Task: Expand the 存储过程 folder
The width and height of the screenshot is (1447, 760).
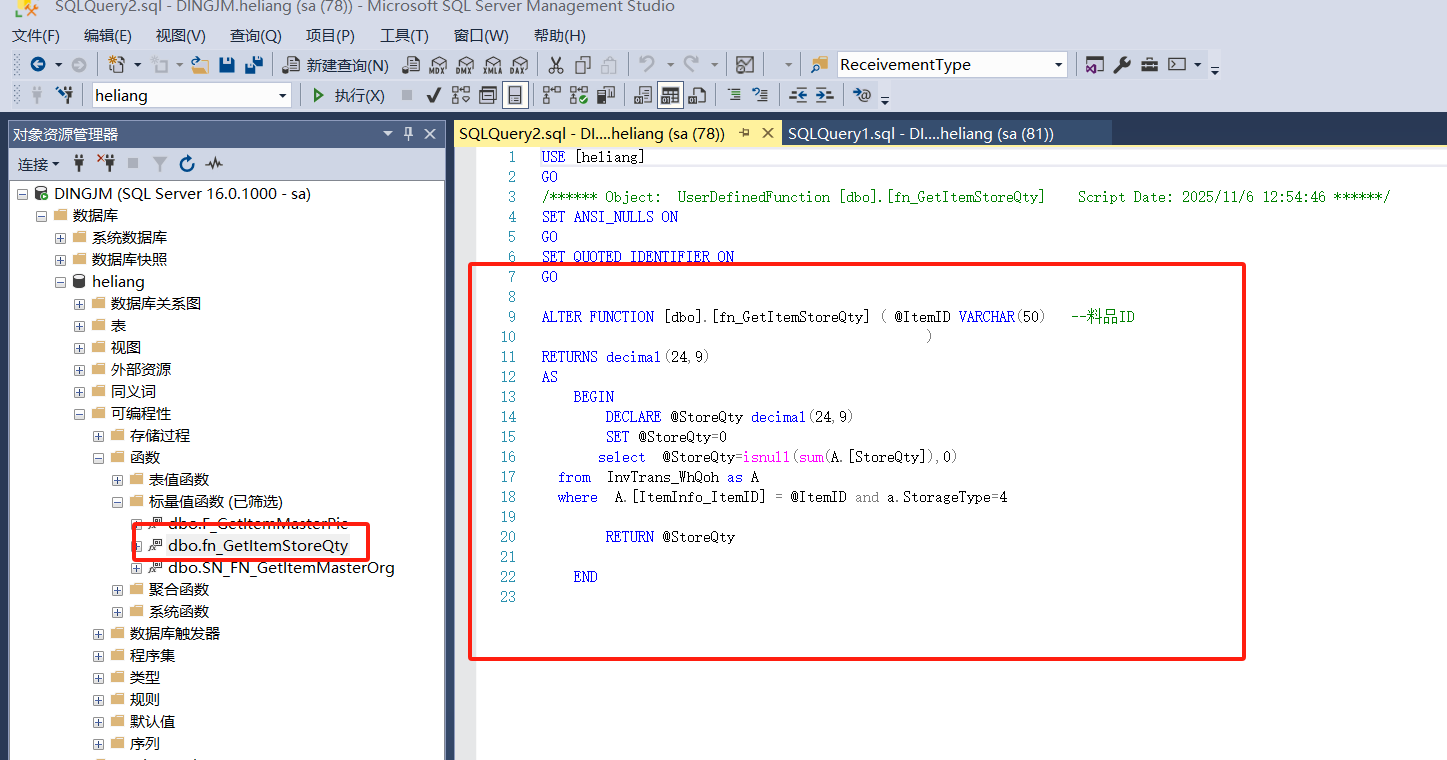Action: coord(98,435)
